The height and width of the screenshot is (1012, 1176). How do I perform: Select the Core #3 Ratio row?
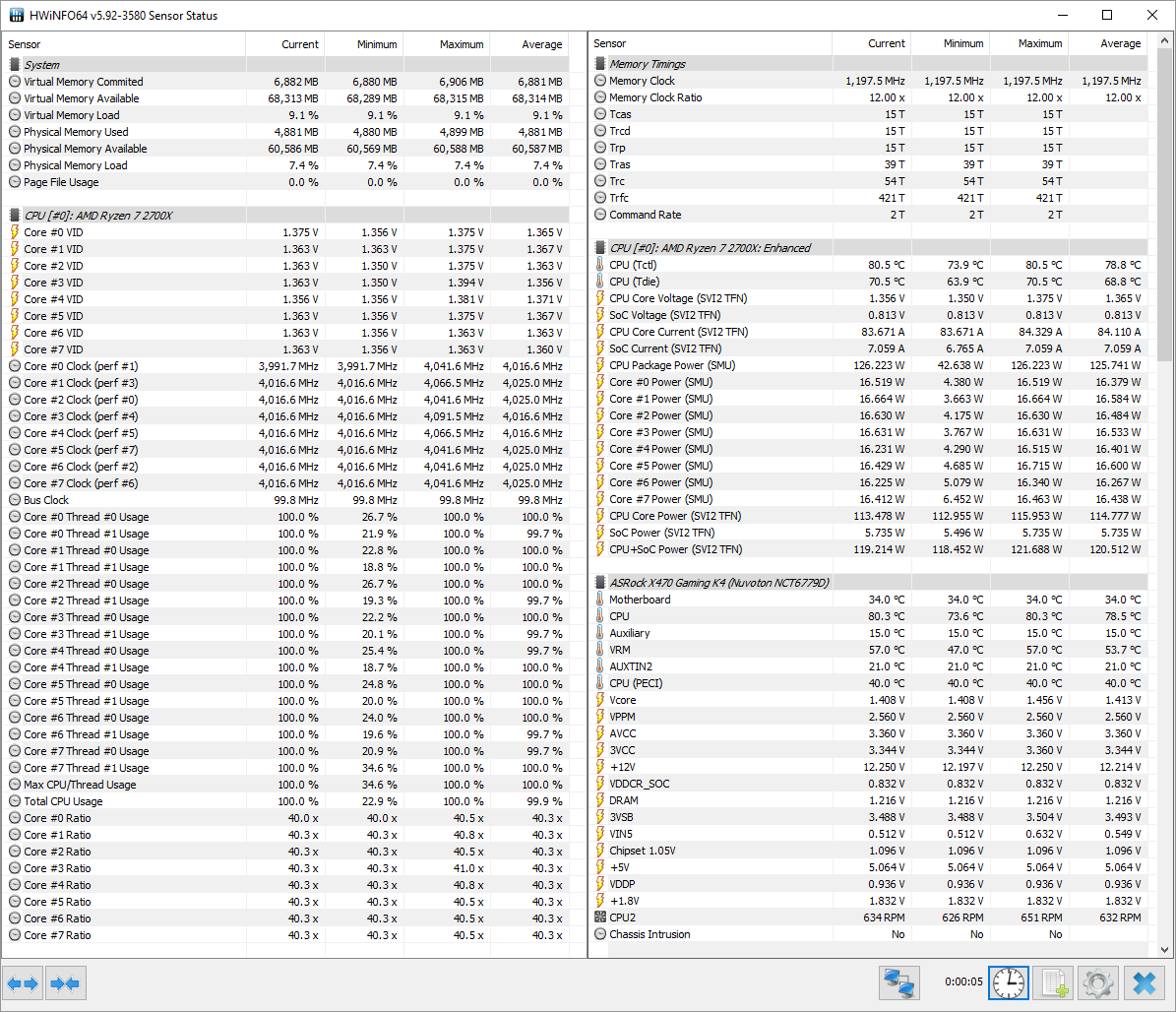286,868
